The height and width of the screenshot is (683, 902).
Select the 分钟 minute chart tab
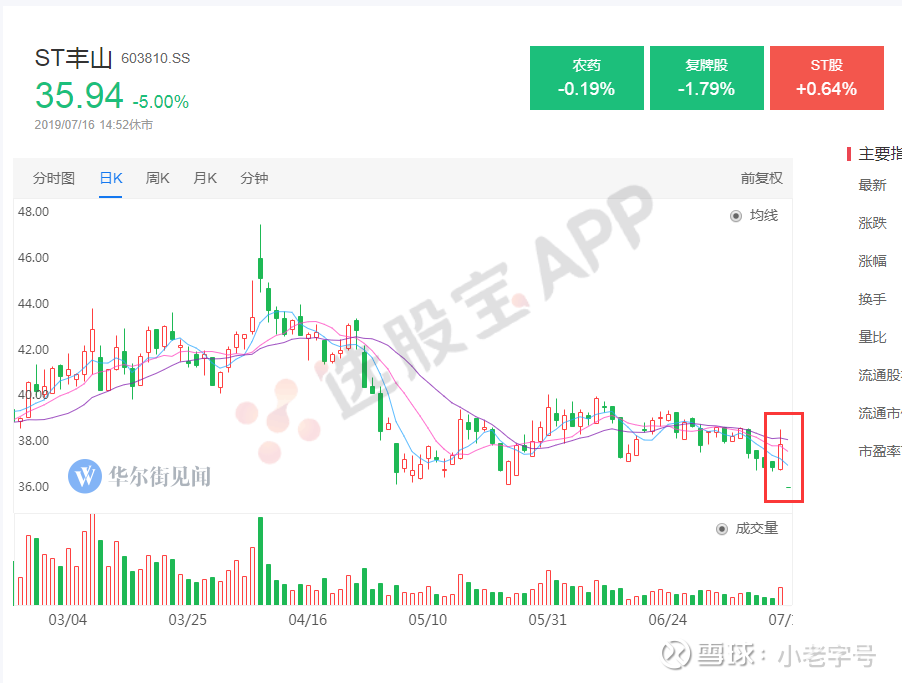point(254,178)
